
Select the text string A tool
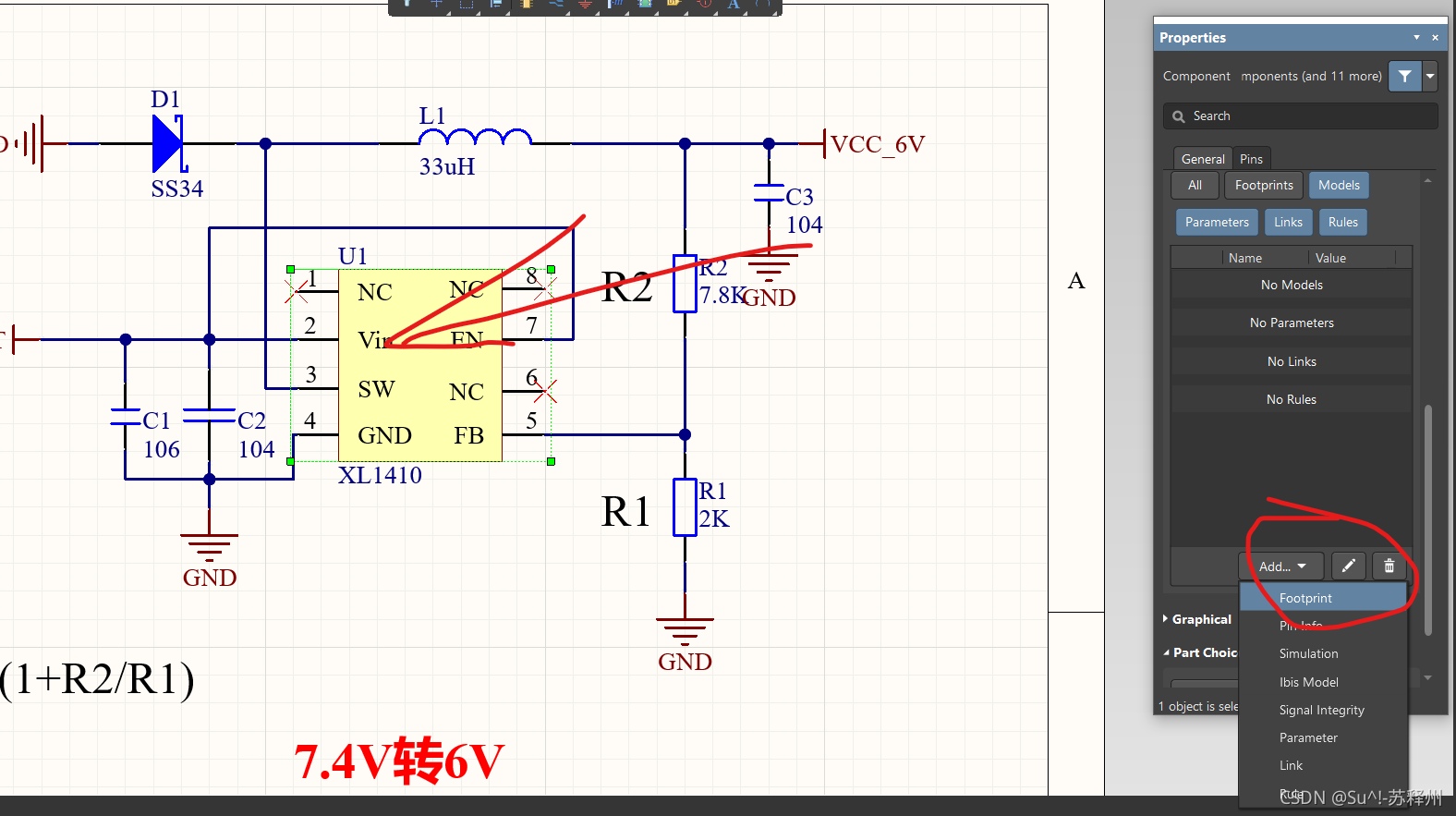click(x=734, y=5)
